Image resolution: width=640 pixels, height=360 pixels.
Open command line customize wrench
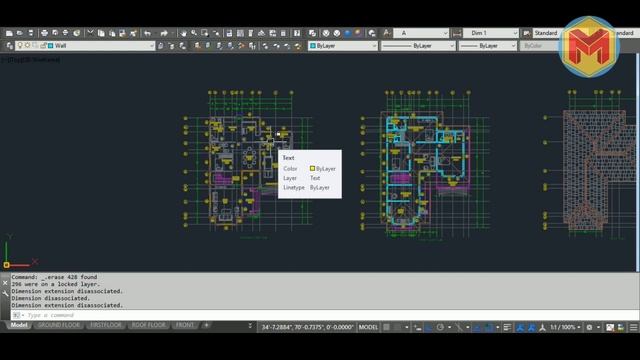coord(5,293)
